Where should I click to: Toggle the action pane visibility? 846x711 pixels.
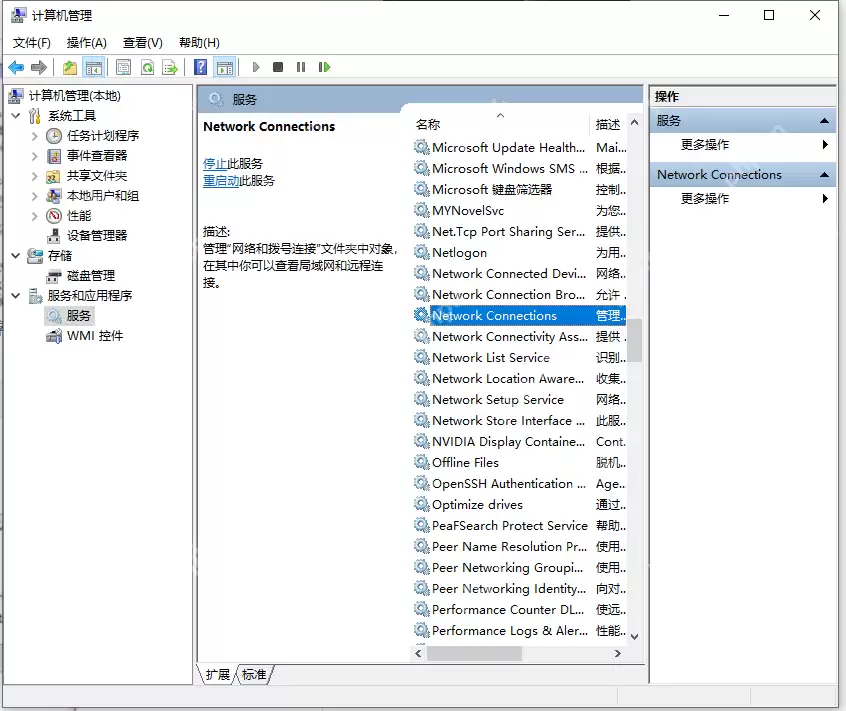(x=223, y=67)
